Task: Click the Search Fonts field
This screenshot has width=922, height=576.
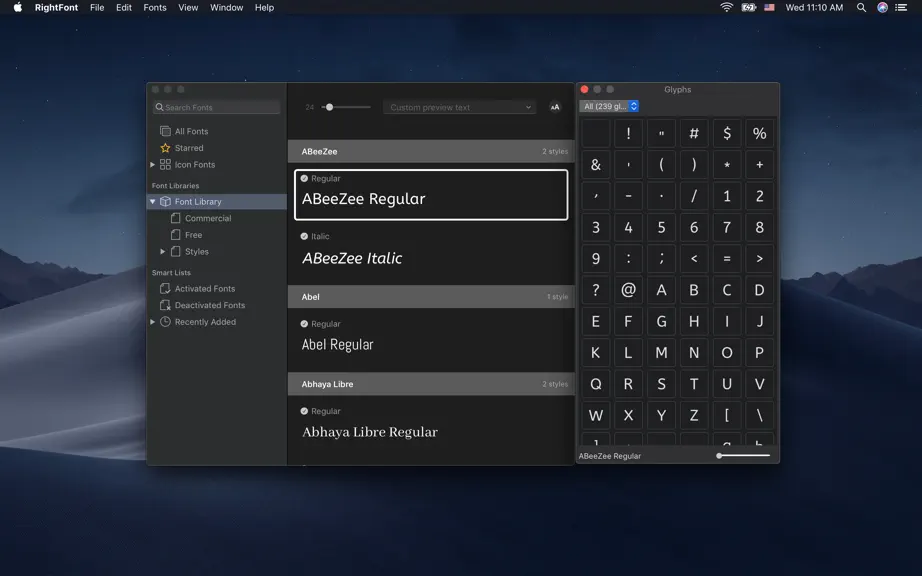Action: (216, 107)
